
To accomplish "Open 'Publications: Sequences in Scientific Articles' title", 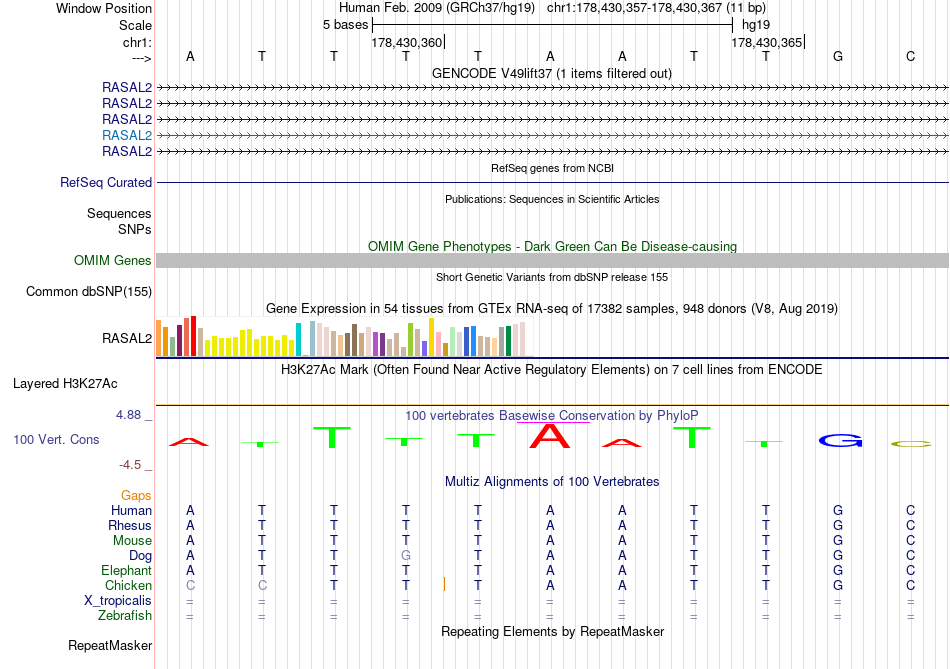I will pos(552,199).
